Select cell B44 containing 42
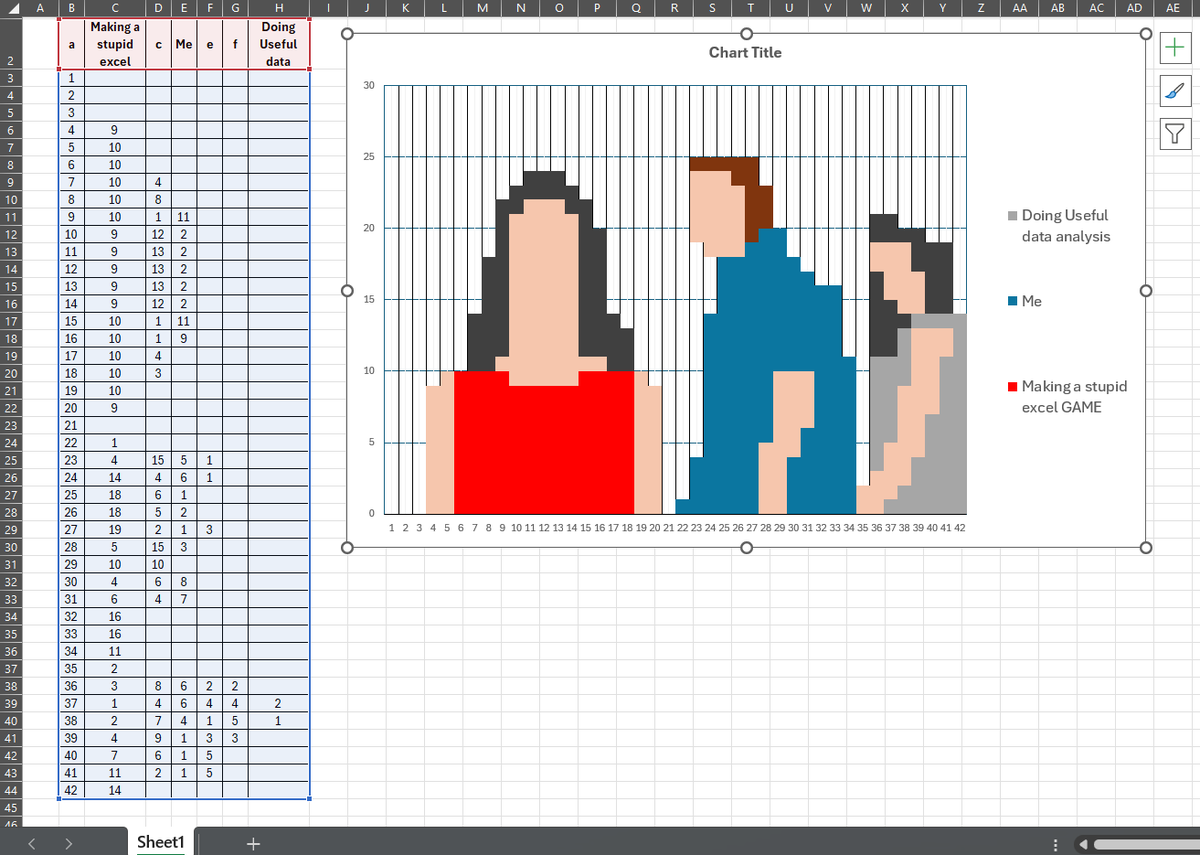1200x855 pixels. [70, 790]
